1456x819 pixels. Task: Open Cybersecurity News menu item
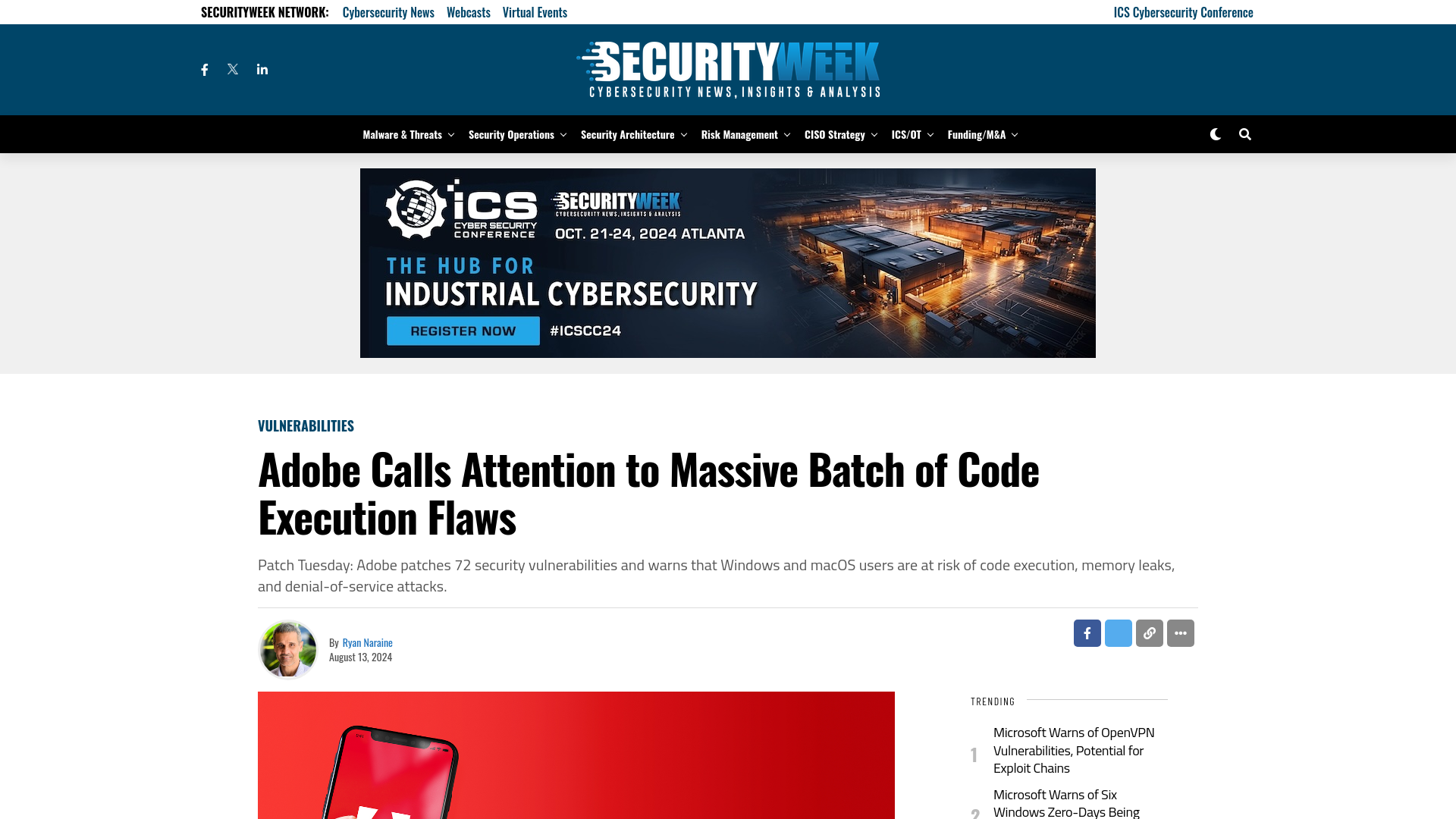[388, 11]
